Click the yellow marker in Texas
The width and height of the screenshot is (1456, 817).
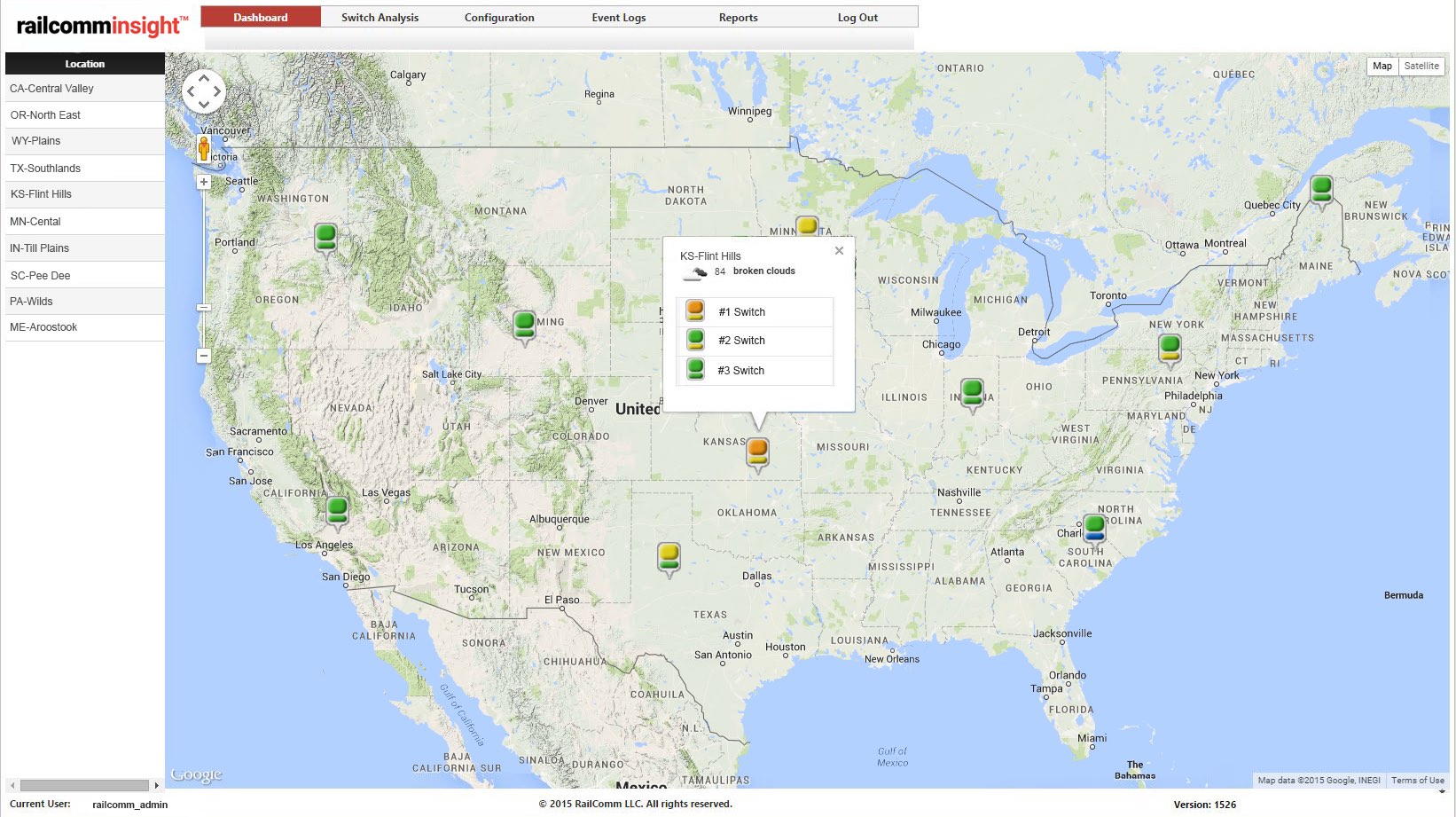point(669,559)
